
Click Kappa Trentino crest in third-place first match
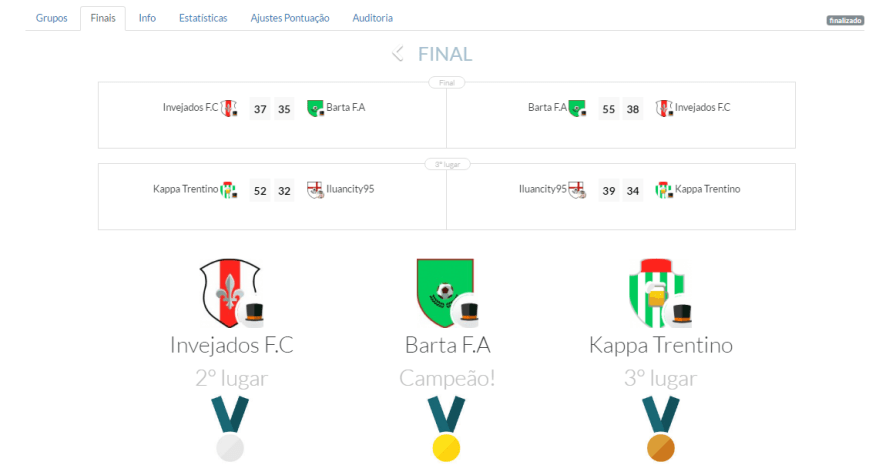coord(228,189)
